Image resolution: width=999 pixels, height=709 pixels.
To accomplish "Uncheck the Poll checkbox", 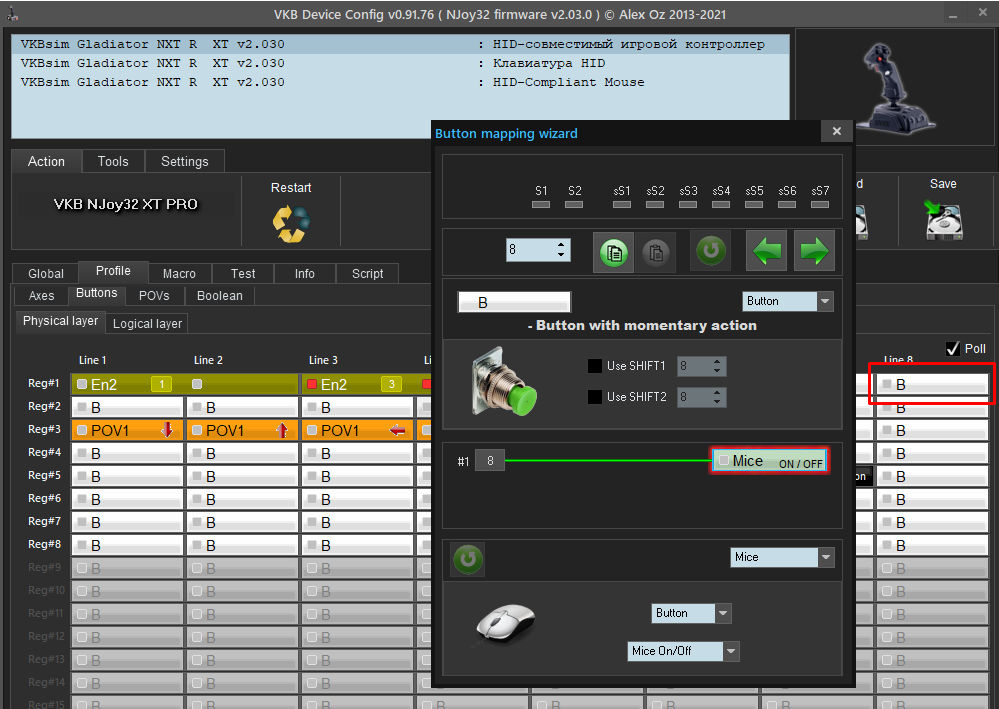I will (x=952, y=348).
